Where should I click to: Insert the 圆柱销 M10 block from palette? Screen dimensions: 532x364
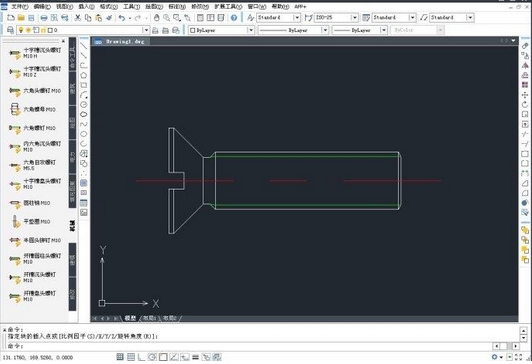pyautogui.click(x=30, y=203)
